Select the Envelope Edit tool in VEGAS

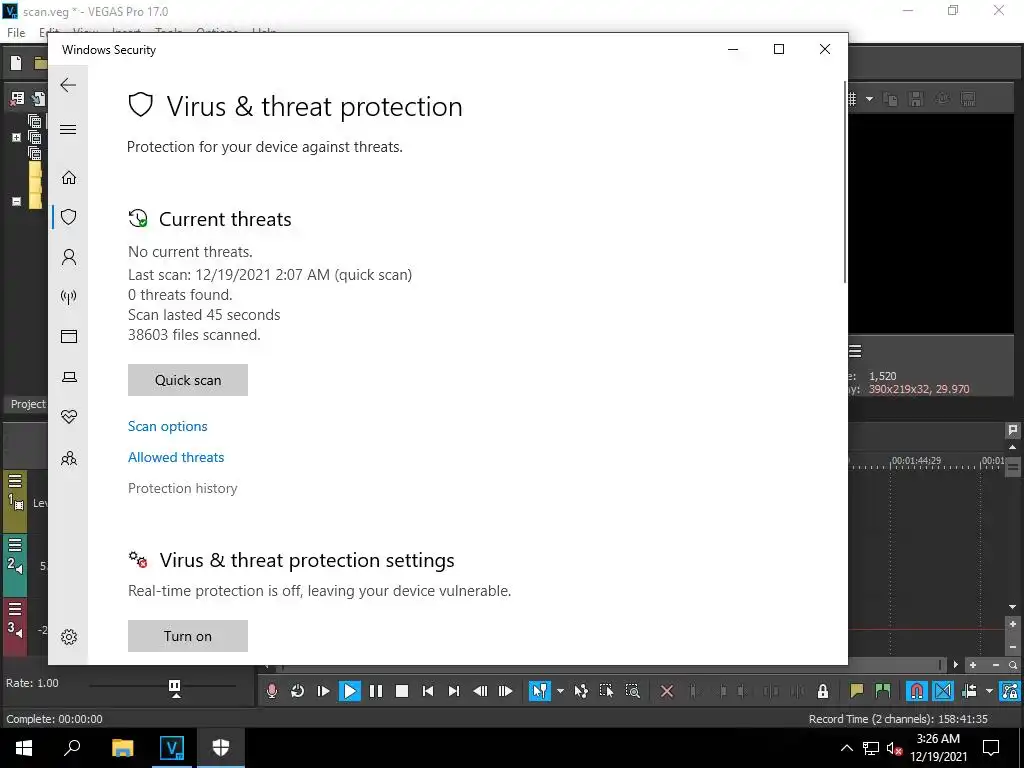(x=581, y=691)
